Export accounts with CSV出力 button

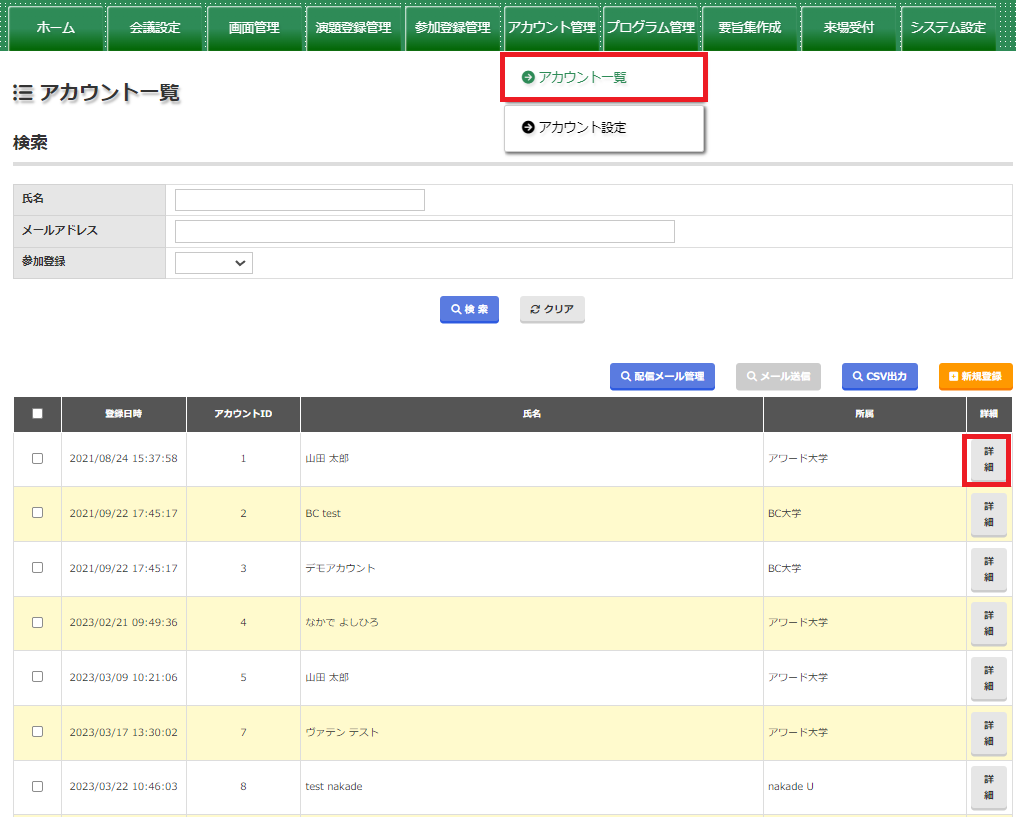tap(879, 377)
